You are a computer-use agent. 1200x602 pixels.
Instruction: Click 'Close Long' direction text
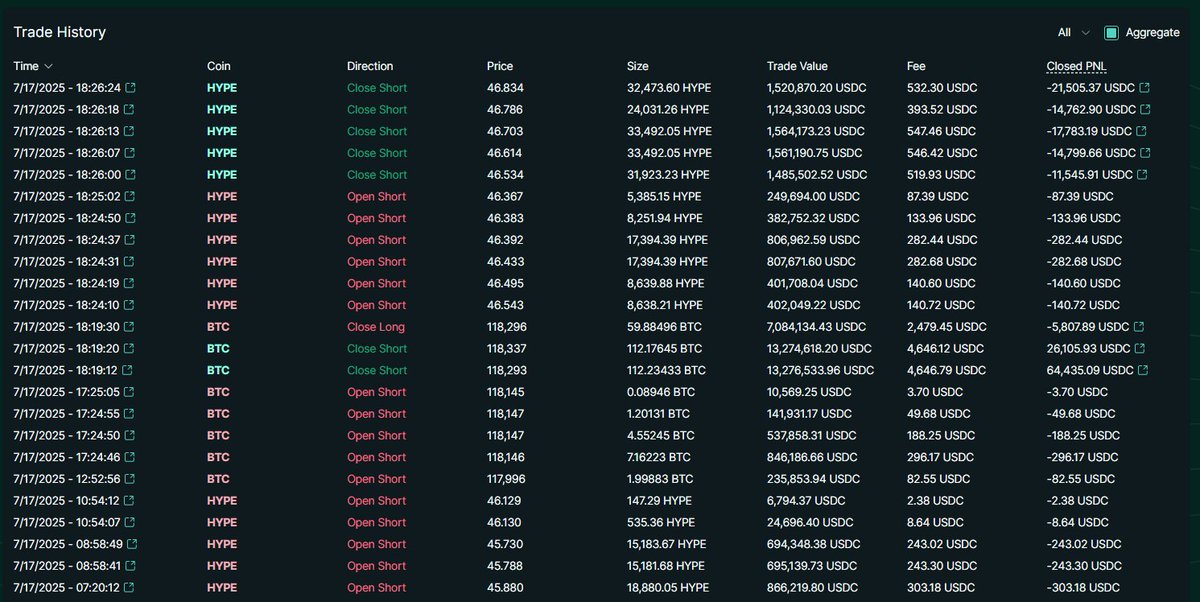376,327
